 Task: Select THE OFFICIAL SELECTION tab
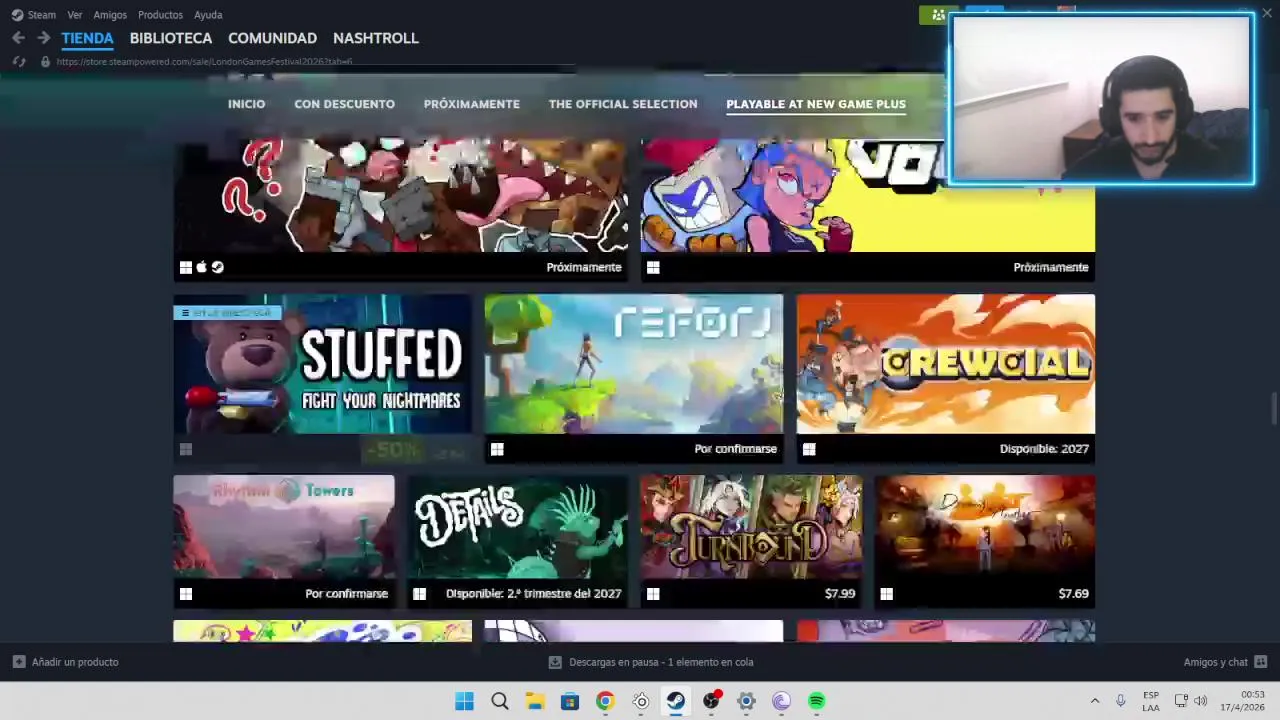point(623,104)
